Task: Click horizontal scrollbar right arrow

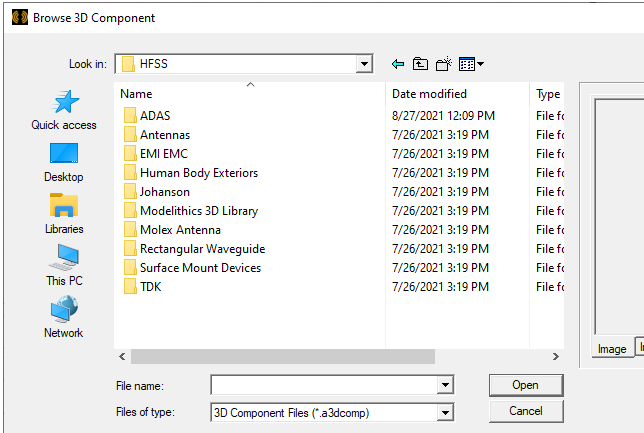Action: click(x=556, y=357)
